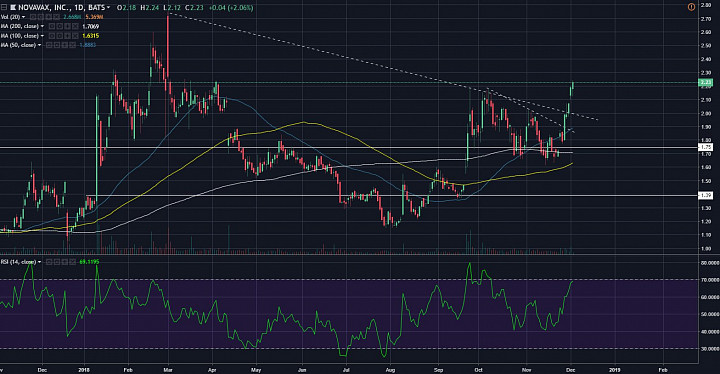Expand the MA (200, close) dropdown arrow
This screenshot has height=374, width=720.
(43, 26)
